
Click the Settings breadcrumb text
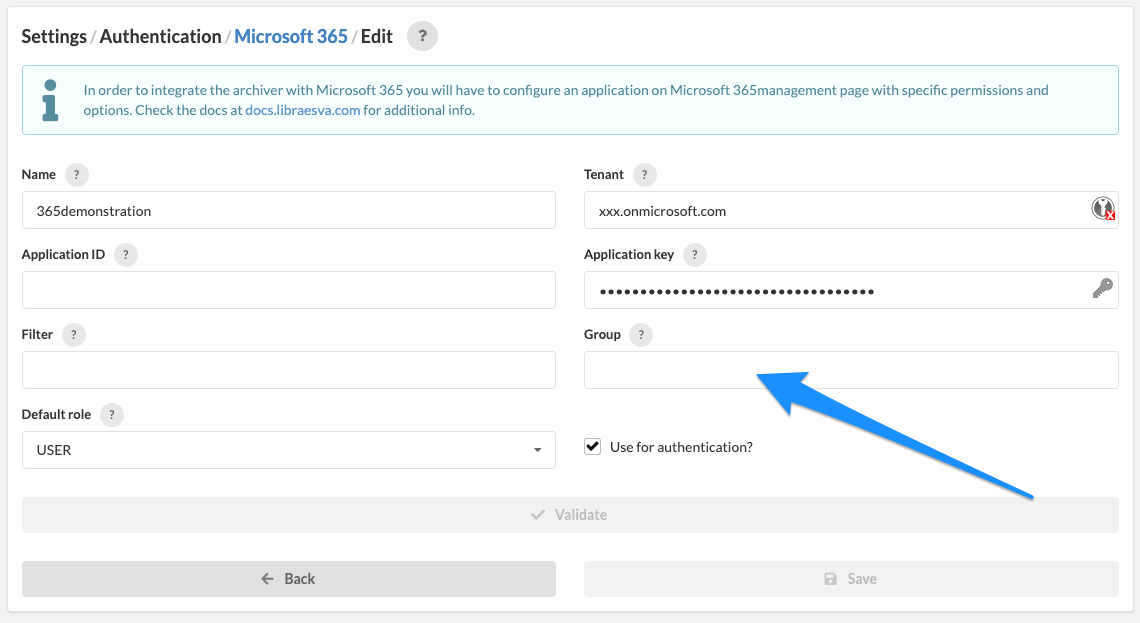pyautogui.click(x=54, y=36)
